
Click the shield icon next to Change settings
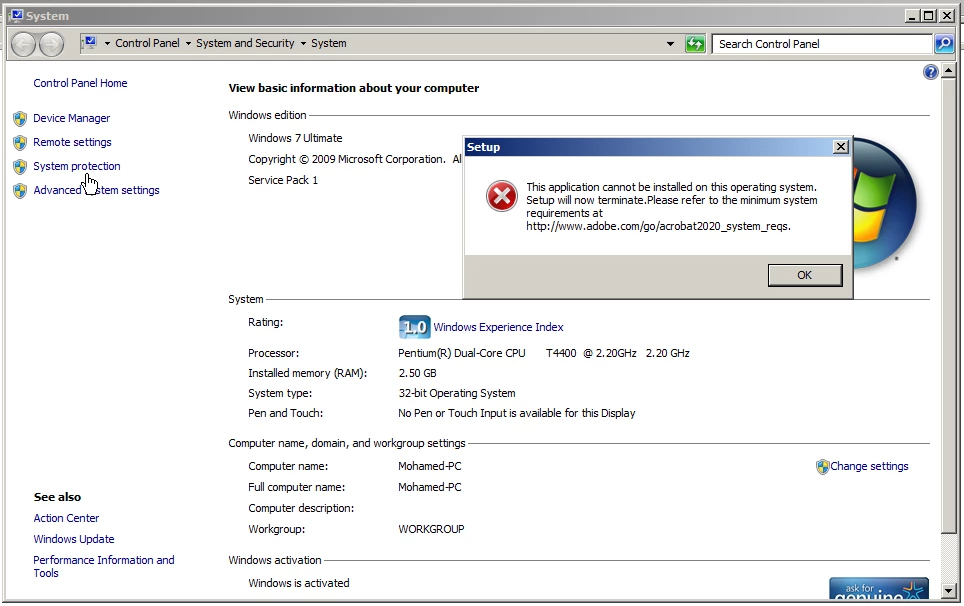(x=823, y=467)
